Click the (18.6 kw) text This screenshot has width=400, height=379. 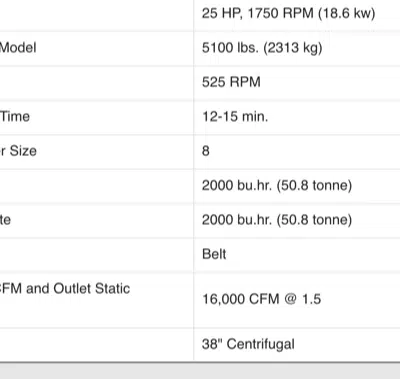[x=347, y=14]
